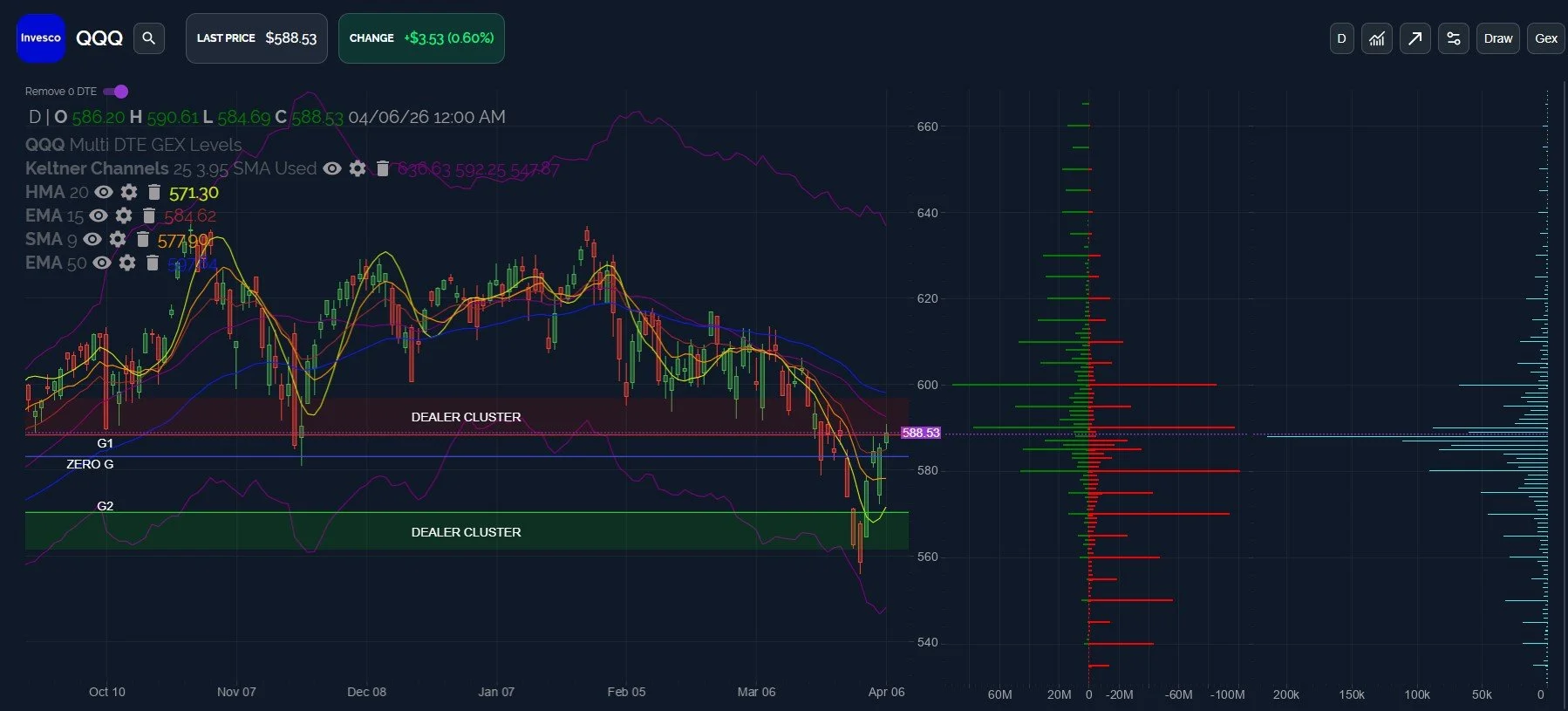The image size is (1568, 711).
Task: Click the ZERO G level label
Action: (x=90, y=464)
